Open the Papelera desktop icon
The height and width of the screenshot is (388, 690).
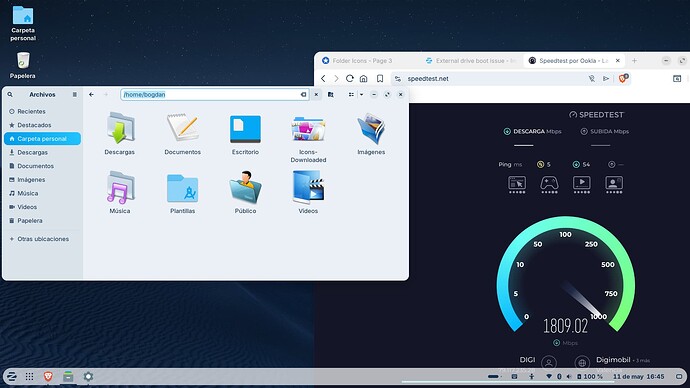pyautogui.click(x=23, y=65)
